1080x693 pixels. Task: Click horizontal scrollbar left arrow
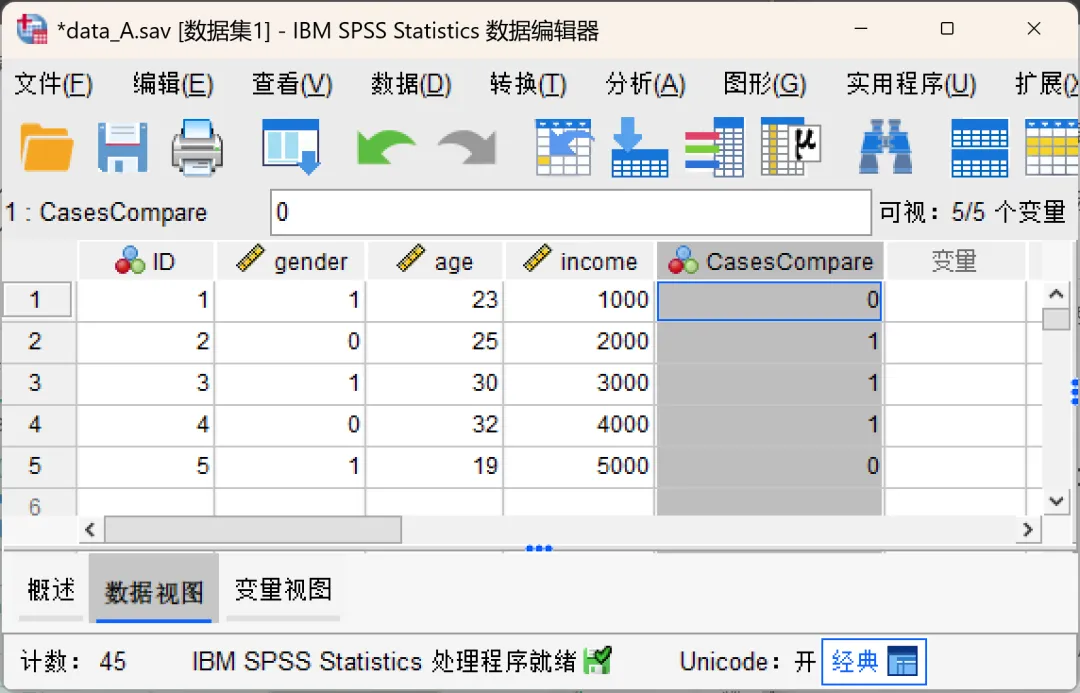90,530
